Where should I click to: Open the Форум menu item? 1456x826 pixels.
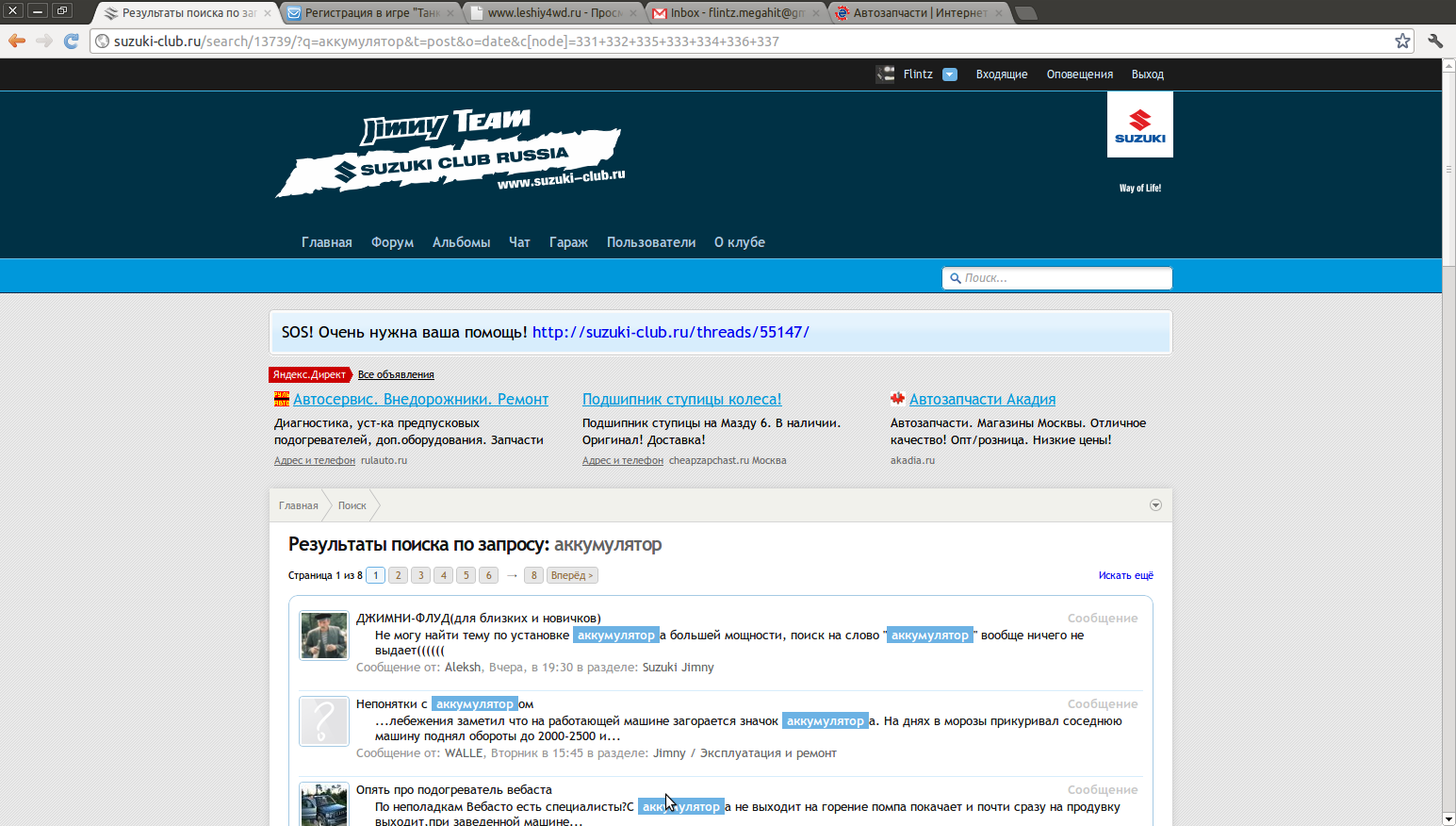point(392,242)
